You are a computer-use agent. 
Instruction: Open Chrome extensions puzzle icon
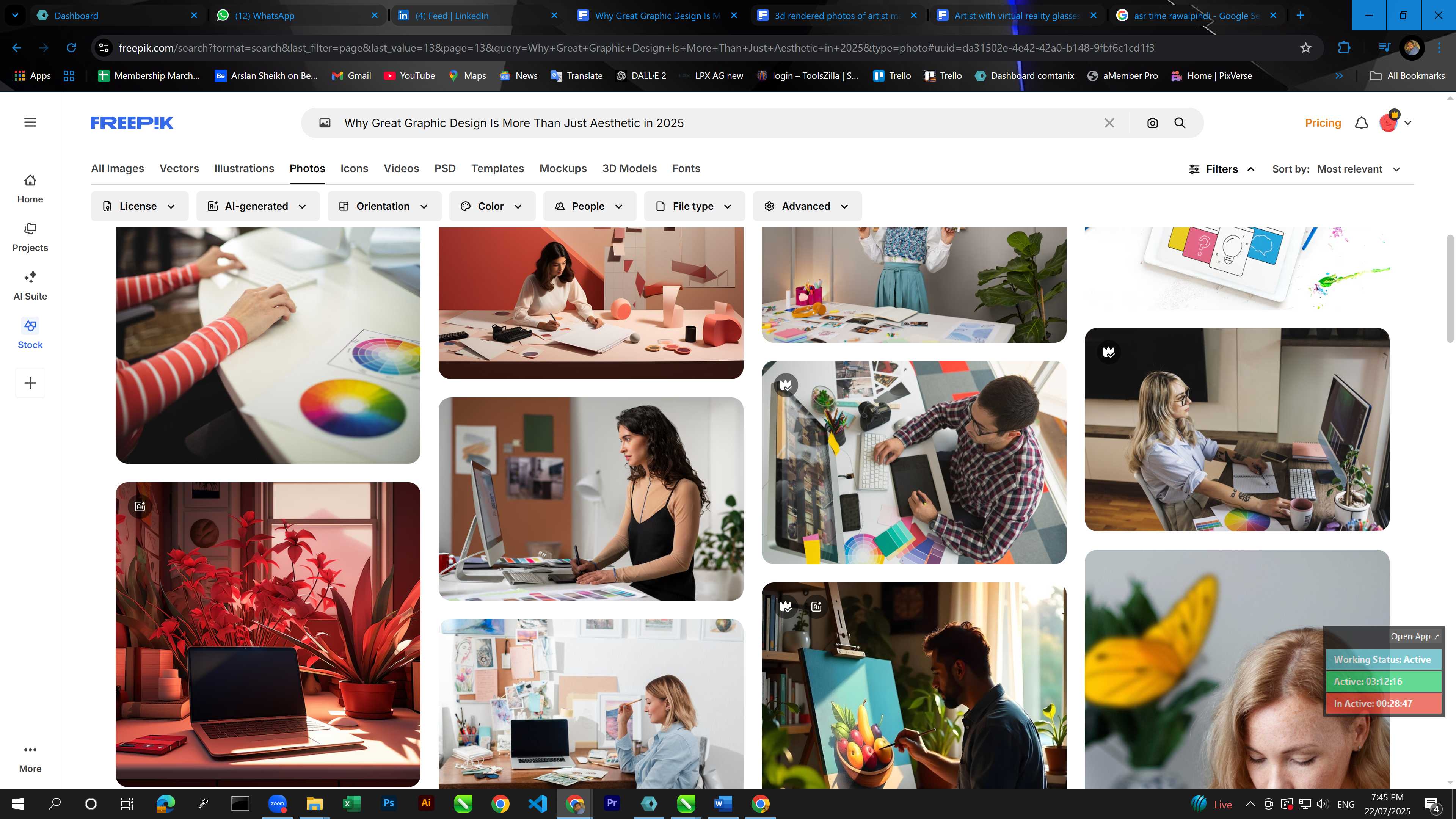click(1344, 47)
